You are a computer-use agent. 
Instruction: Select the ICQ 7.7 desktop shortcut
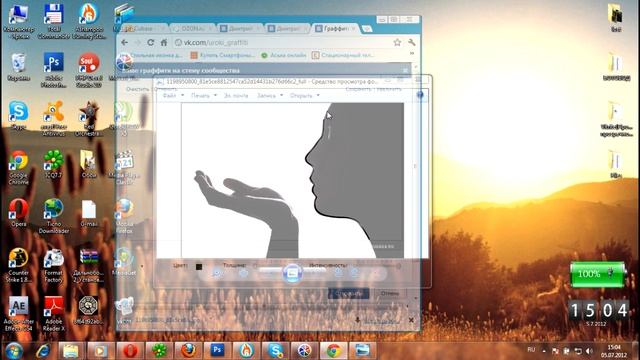tap(53, 164)
